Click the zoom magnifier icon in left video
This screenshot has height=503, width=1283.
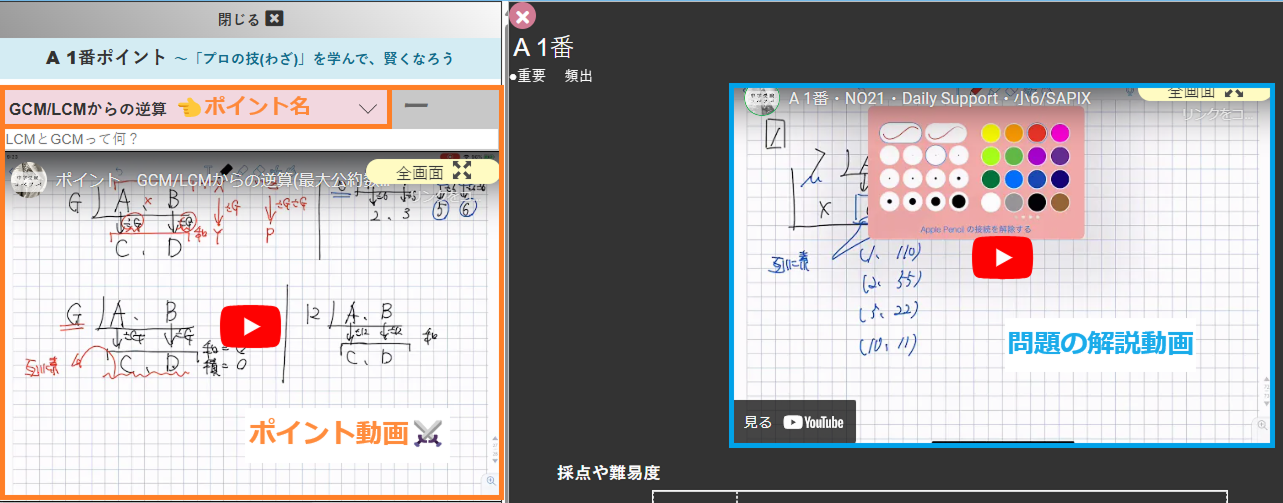point(491,481)
